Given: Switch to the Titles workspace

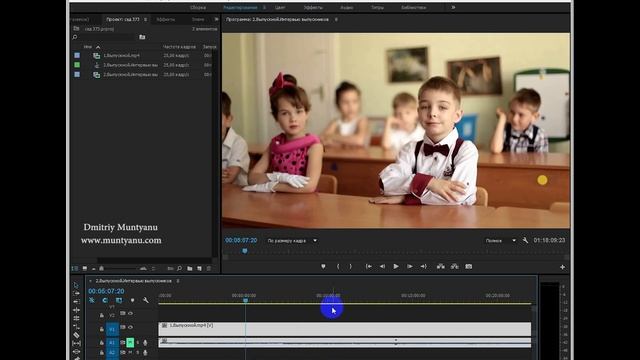Looking at the screenshot, I should (377, 7).
